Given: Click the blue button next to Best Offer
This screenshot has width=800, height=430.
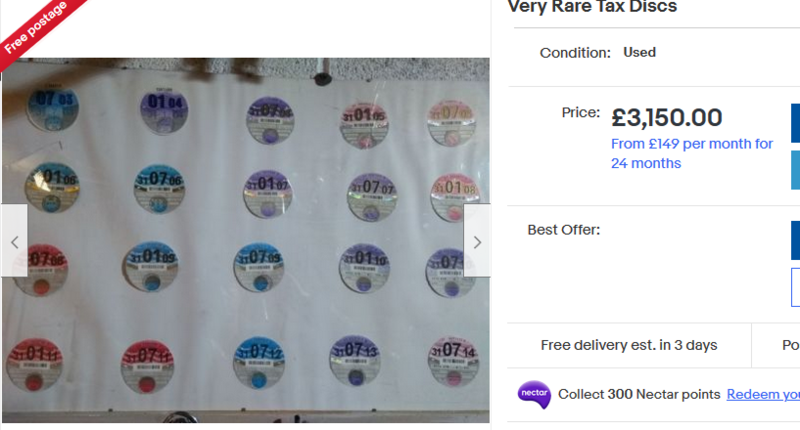Looking at the screenshot, I should tap(795, 240).
